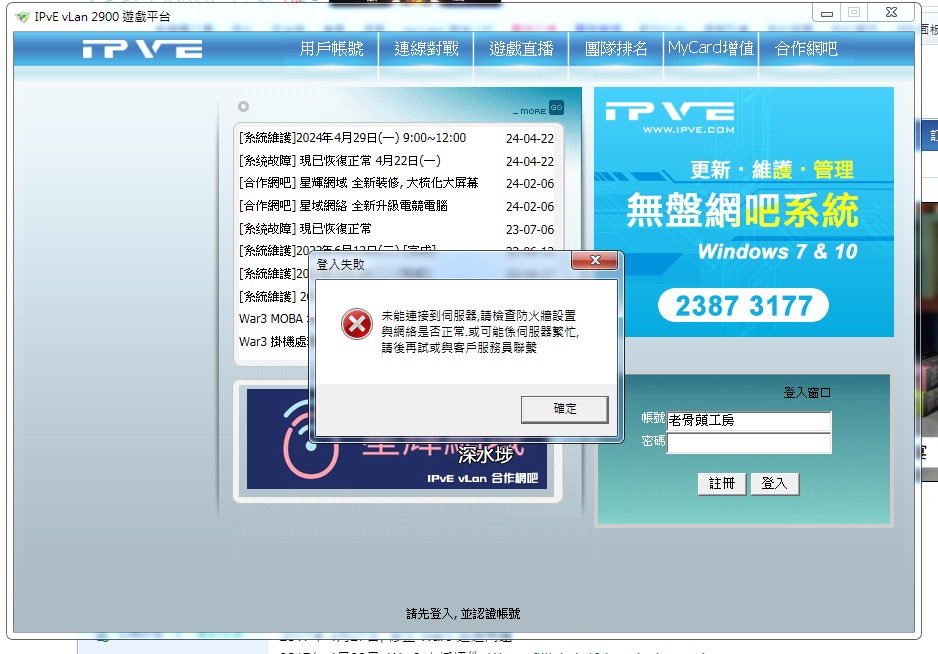
Task: Focus the 密碼 password field
Action: 749,443
